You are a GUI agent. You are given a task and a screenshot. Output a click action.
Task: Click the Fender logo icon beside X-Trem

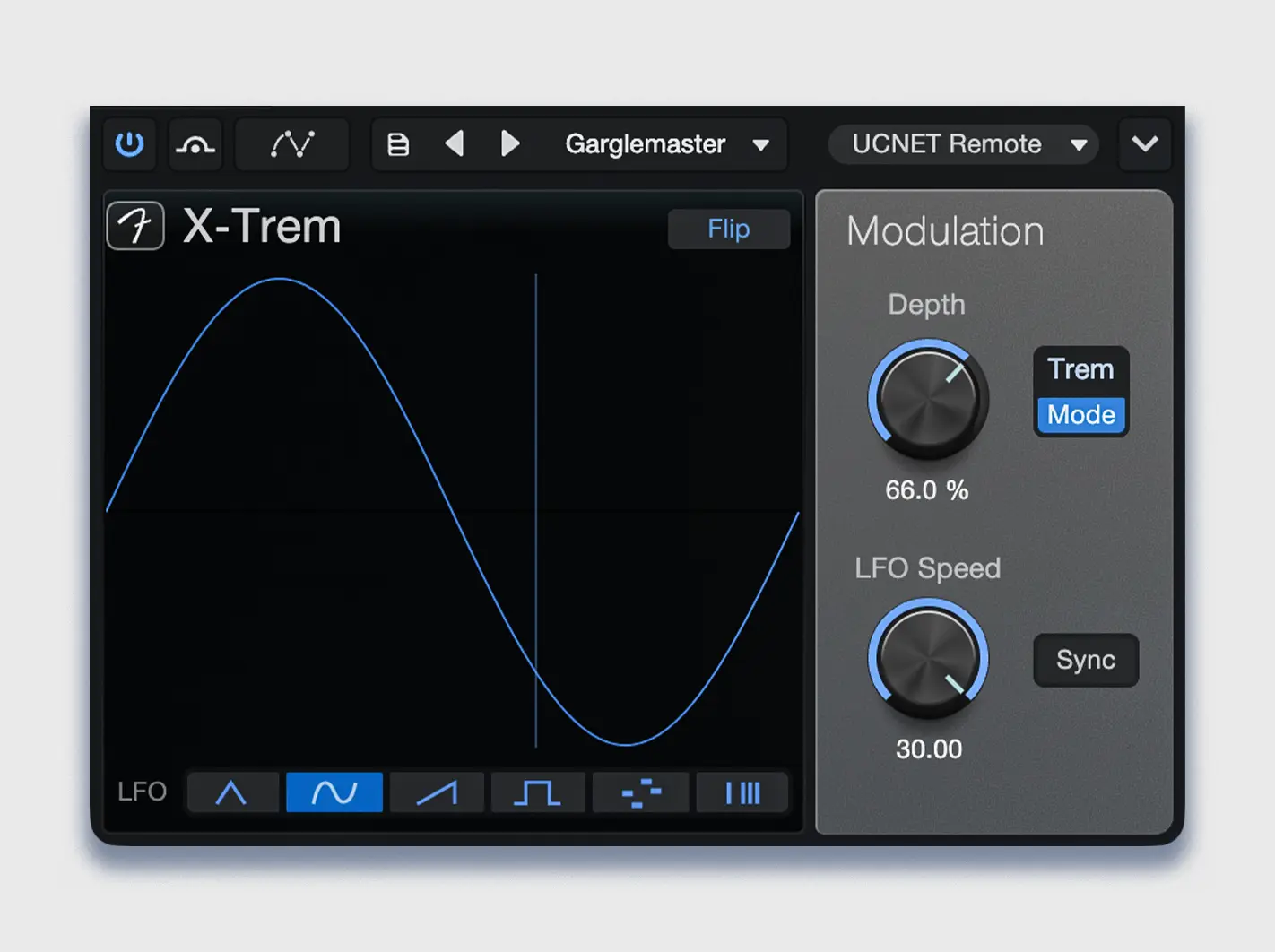pyautogui.click(x=135, y=226)
